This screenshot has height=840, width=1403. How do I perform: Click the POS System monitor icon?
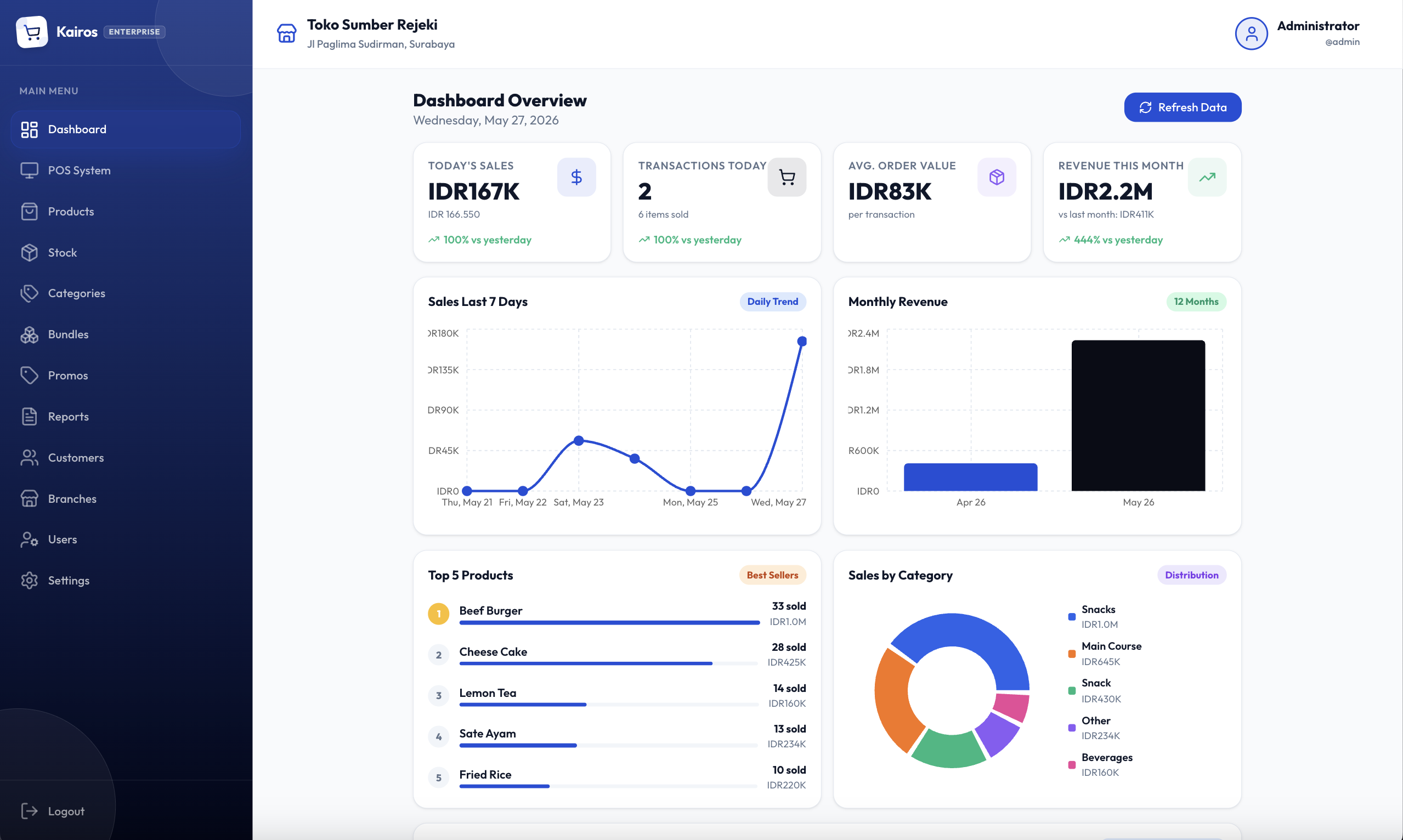[x=30, y=171]
